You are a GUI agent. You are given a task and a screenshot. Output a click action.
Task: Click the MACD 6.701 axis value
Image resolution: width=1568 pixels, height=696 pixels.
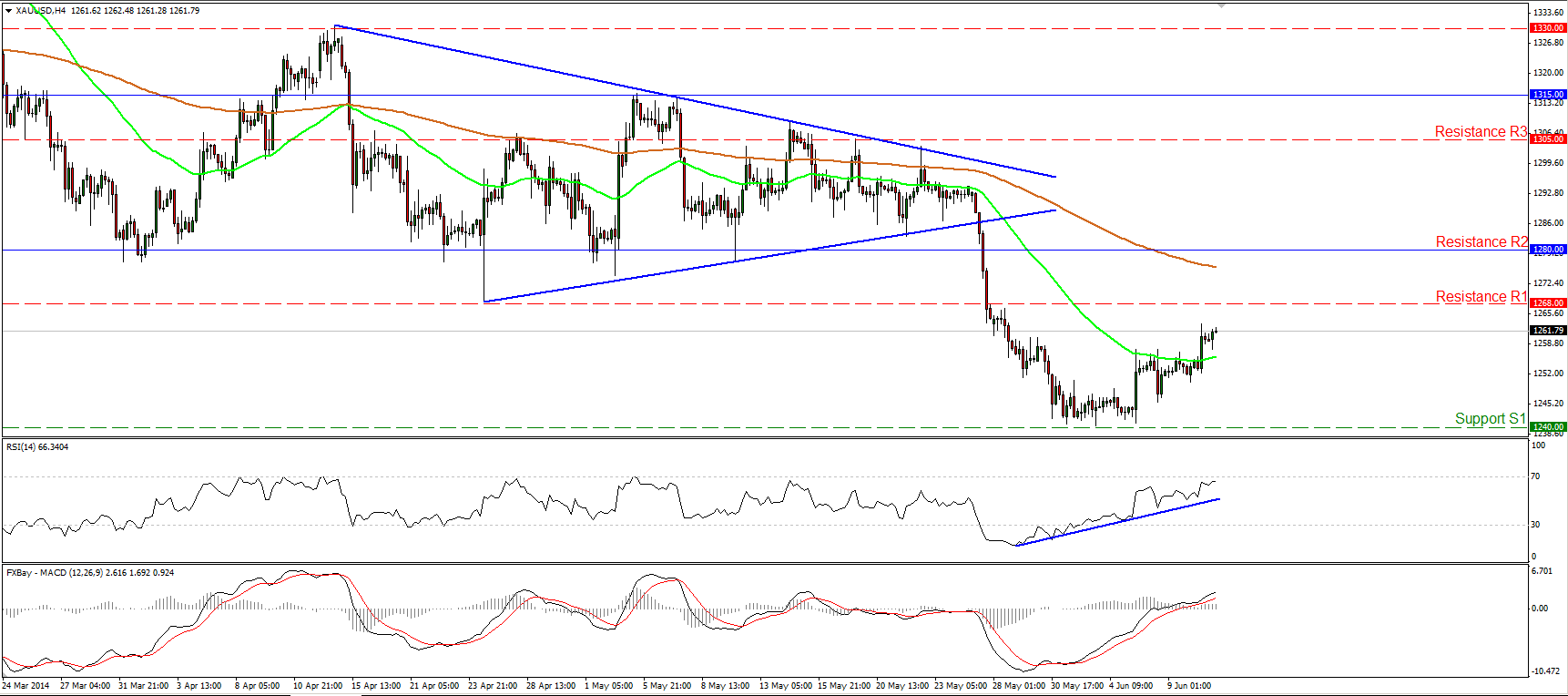coord(1541,571)
